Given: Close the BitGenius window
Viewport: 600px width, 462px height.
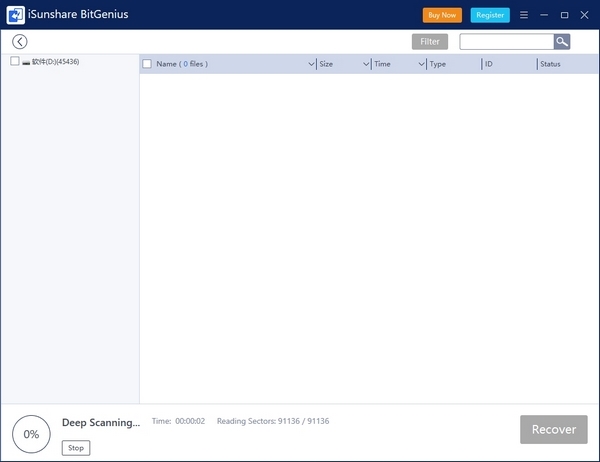Looking at the screenshot, I should point(584,15).
